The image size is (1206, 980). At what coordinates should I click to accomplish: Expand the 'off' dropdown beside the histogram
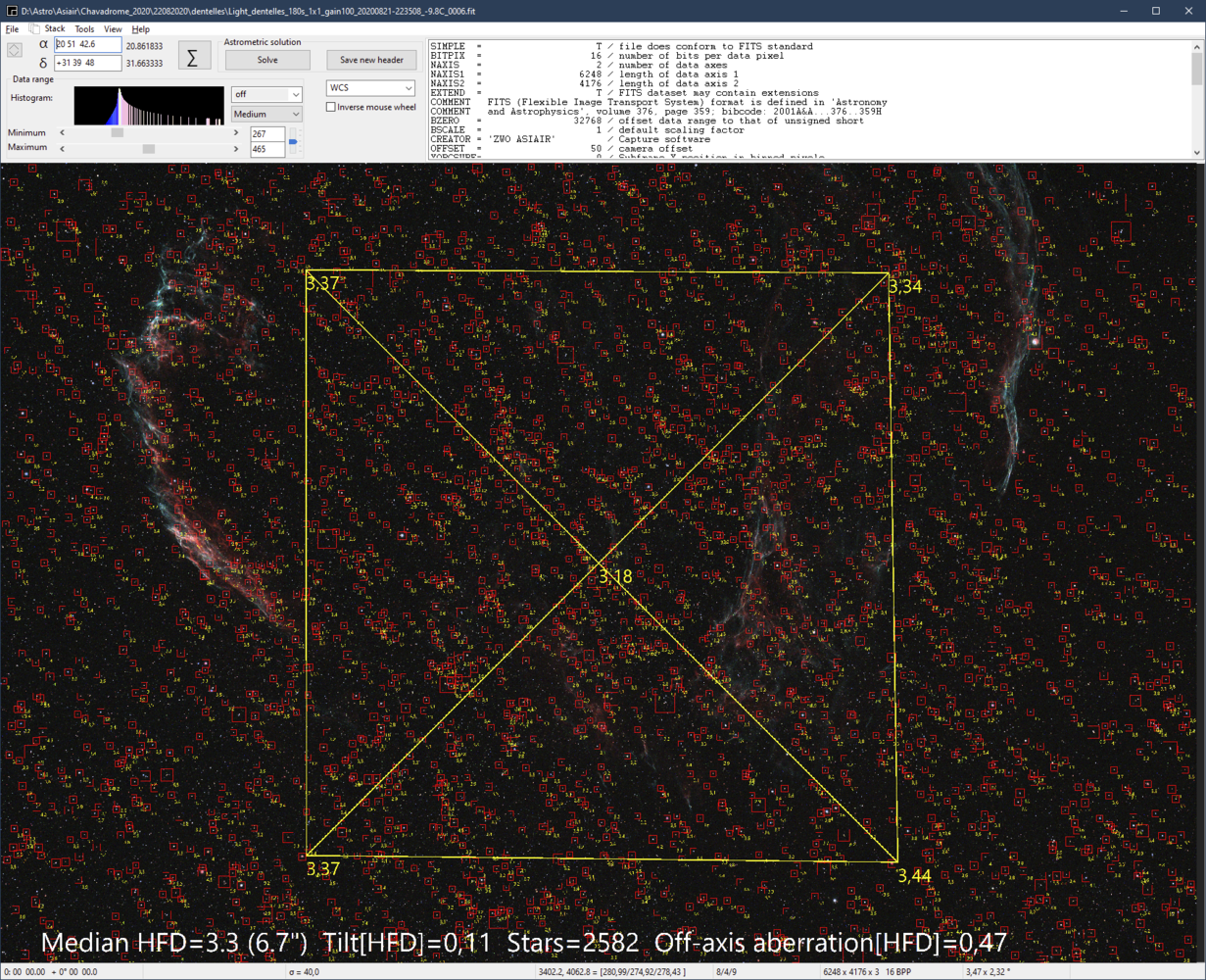pos(266,94)
